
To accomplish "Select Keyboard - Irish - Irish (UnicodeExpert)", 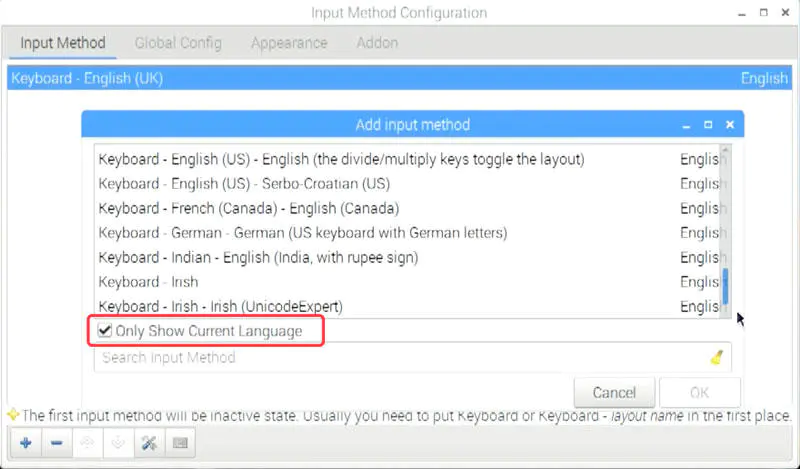I will (x=407, y=306).
